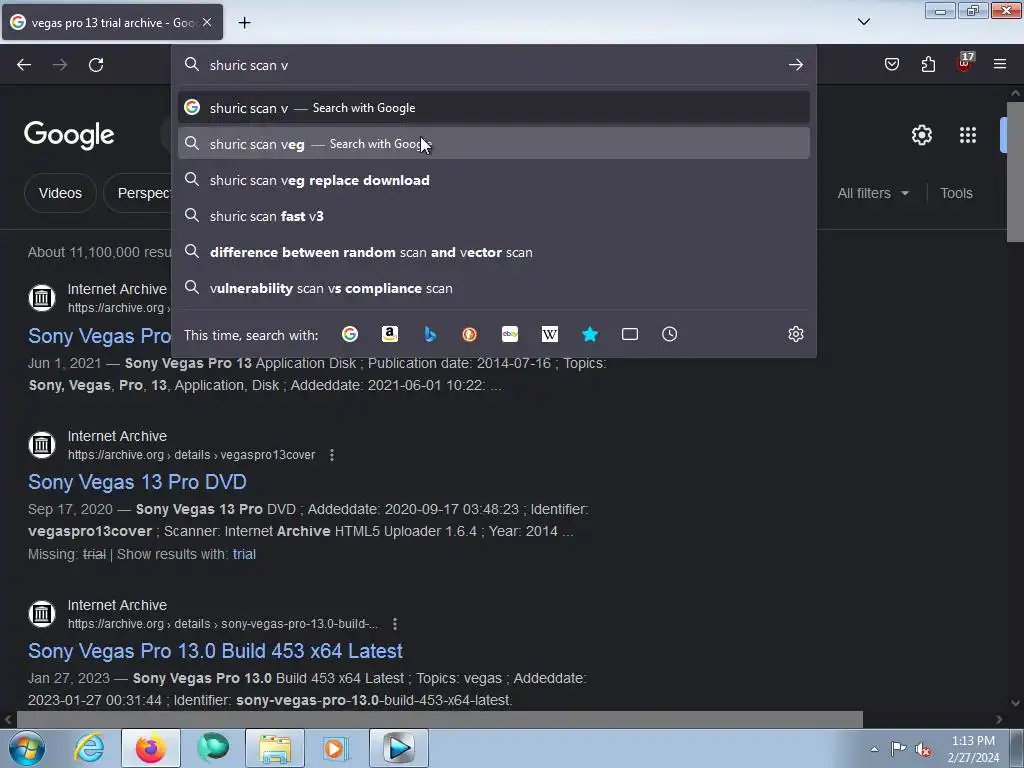Screen dimensions: 1024x768
Task: Open the Extensions puzzle icon
Action: pyautogui.click(x=928, y=64)
